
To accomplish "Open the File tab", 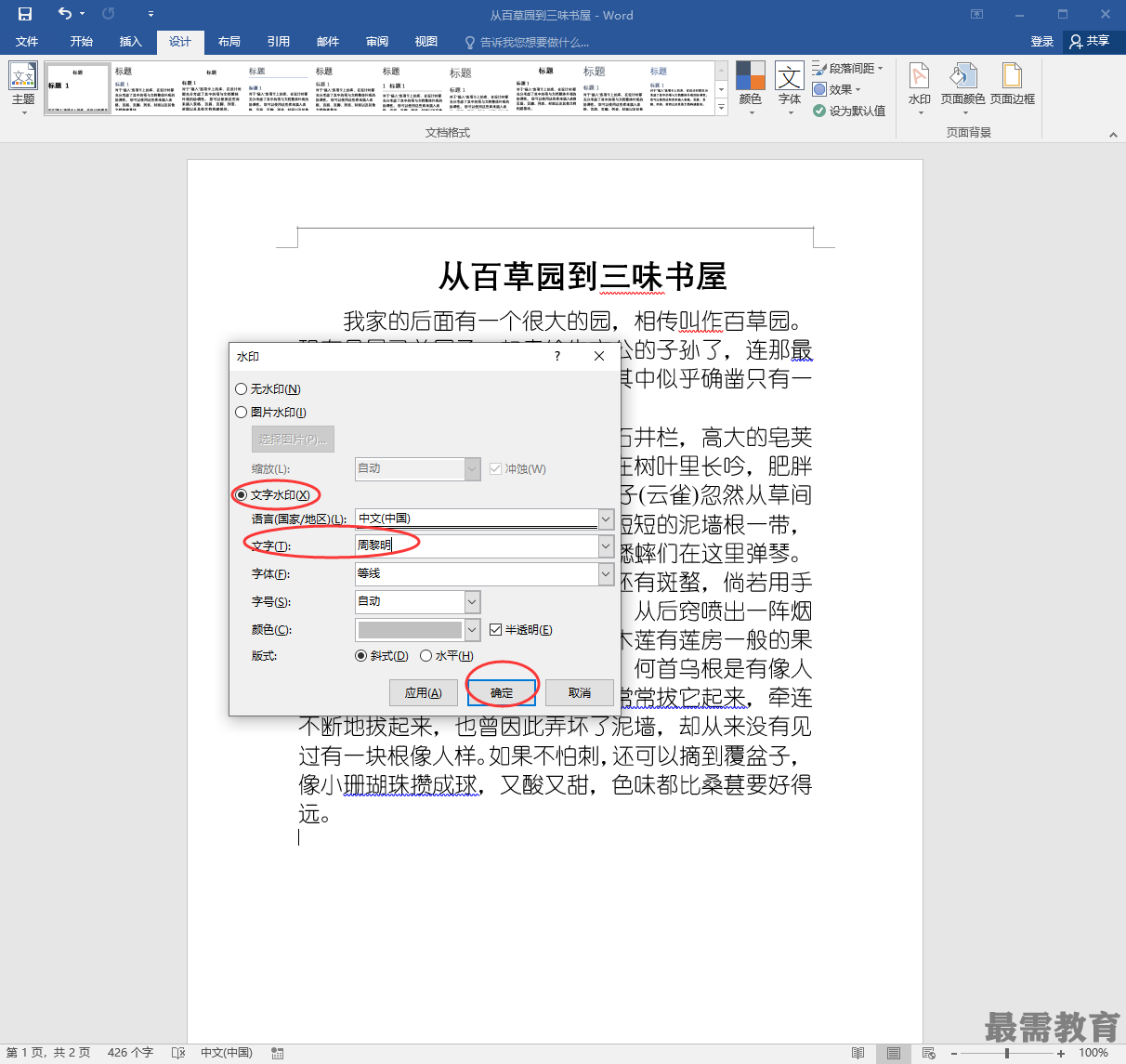I will tap(27, 42).
